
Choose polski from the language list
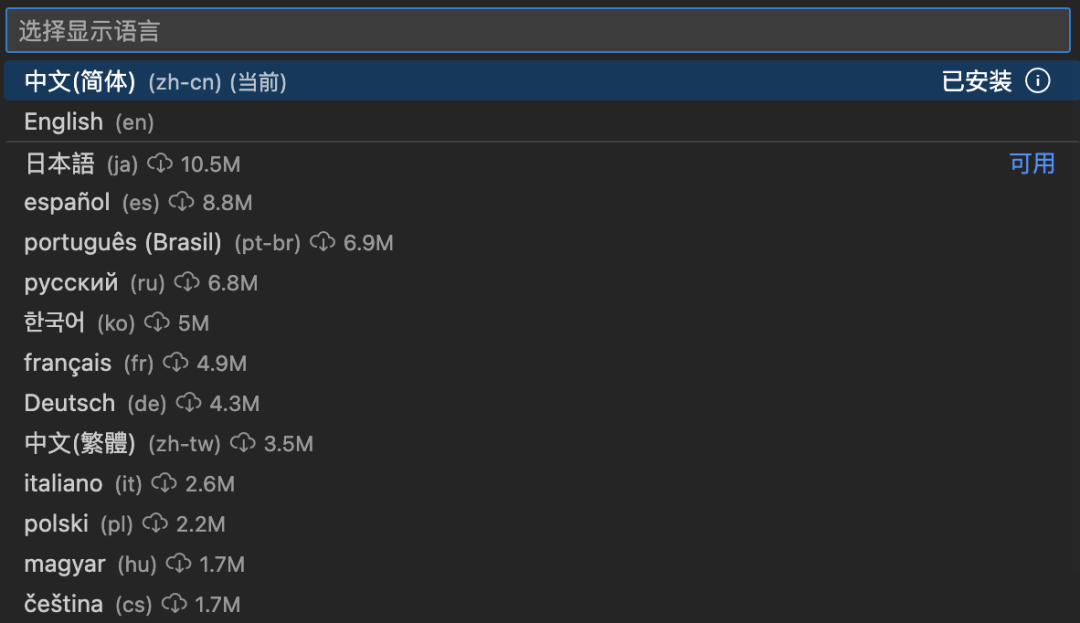(x=57, y=524)
